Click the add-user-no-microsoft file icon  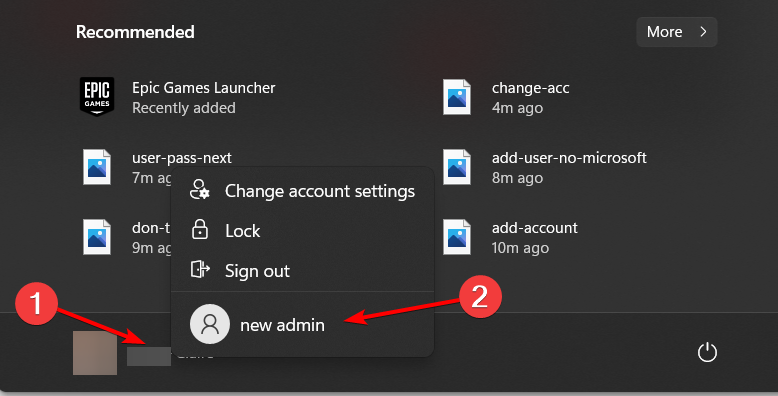pyautogui.click(x=456, y=167)
